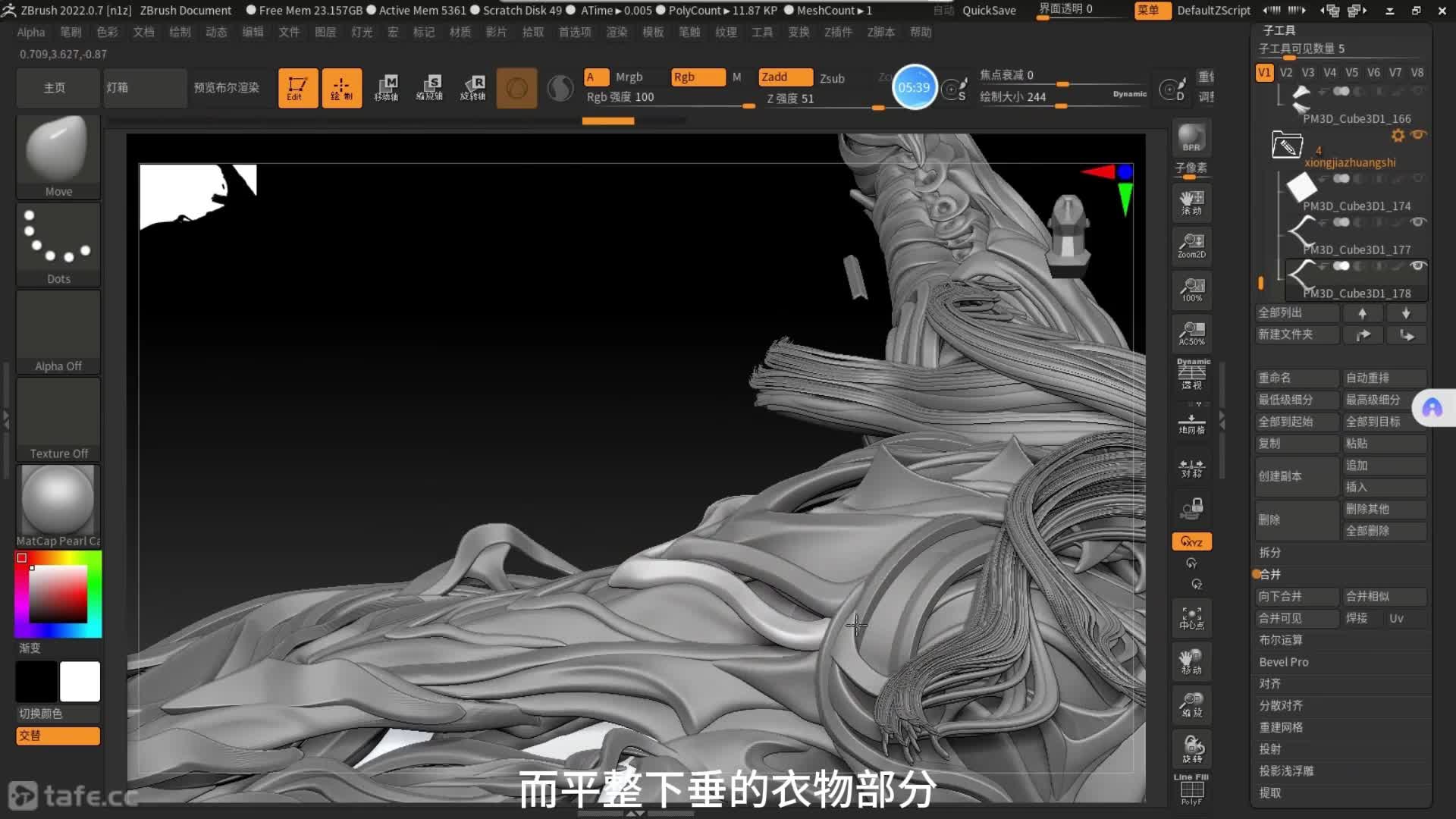
Task: Collapse the 合并 section
Action: [1270, 575]
